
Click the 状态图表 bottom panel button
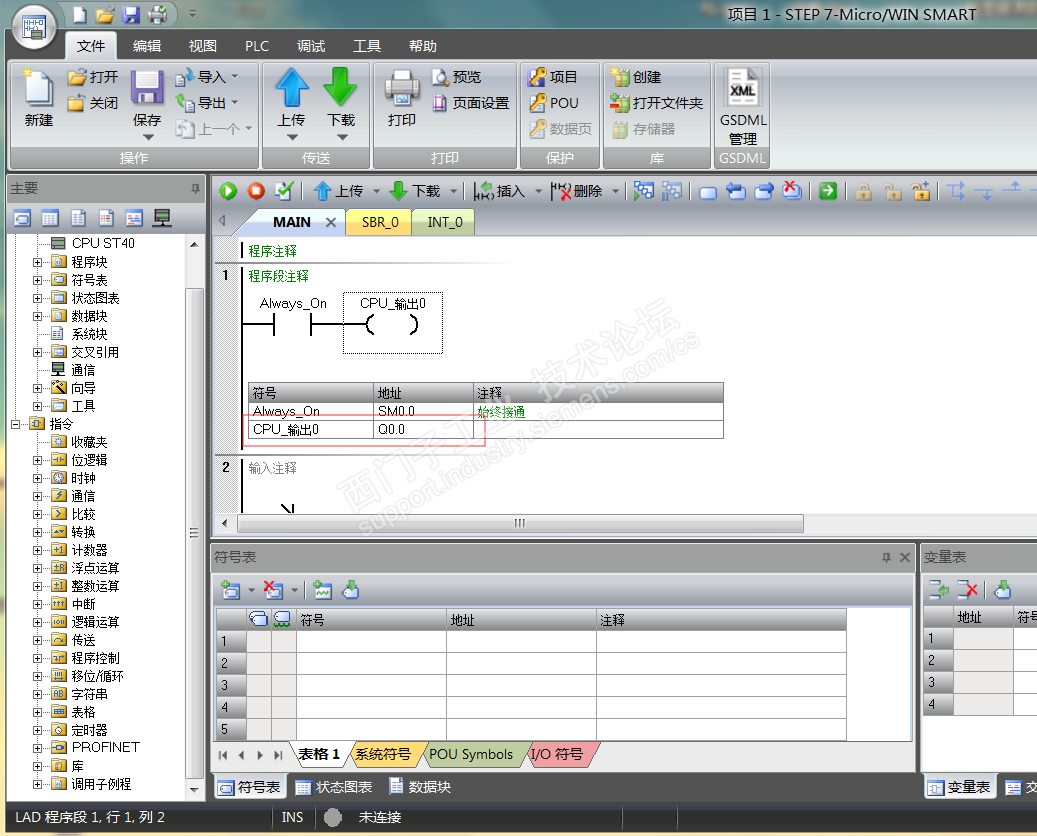pos(334,787)
